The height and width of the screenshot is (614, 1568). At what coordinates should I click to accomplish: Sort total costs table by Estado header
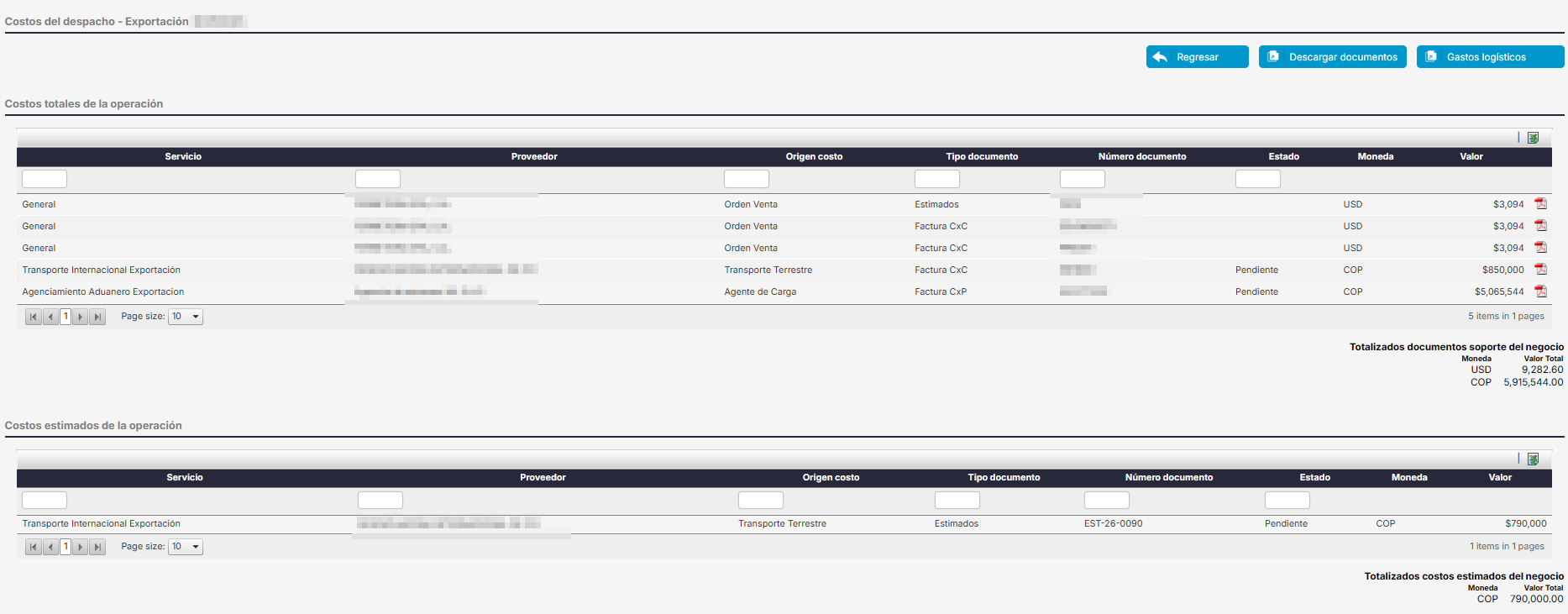[x=1283, y=157]
